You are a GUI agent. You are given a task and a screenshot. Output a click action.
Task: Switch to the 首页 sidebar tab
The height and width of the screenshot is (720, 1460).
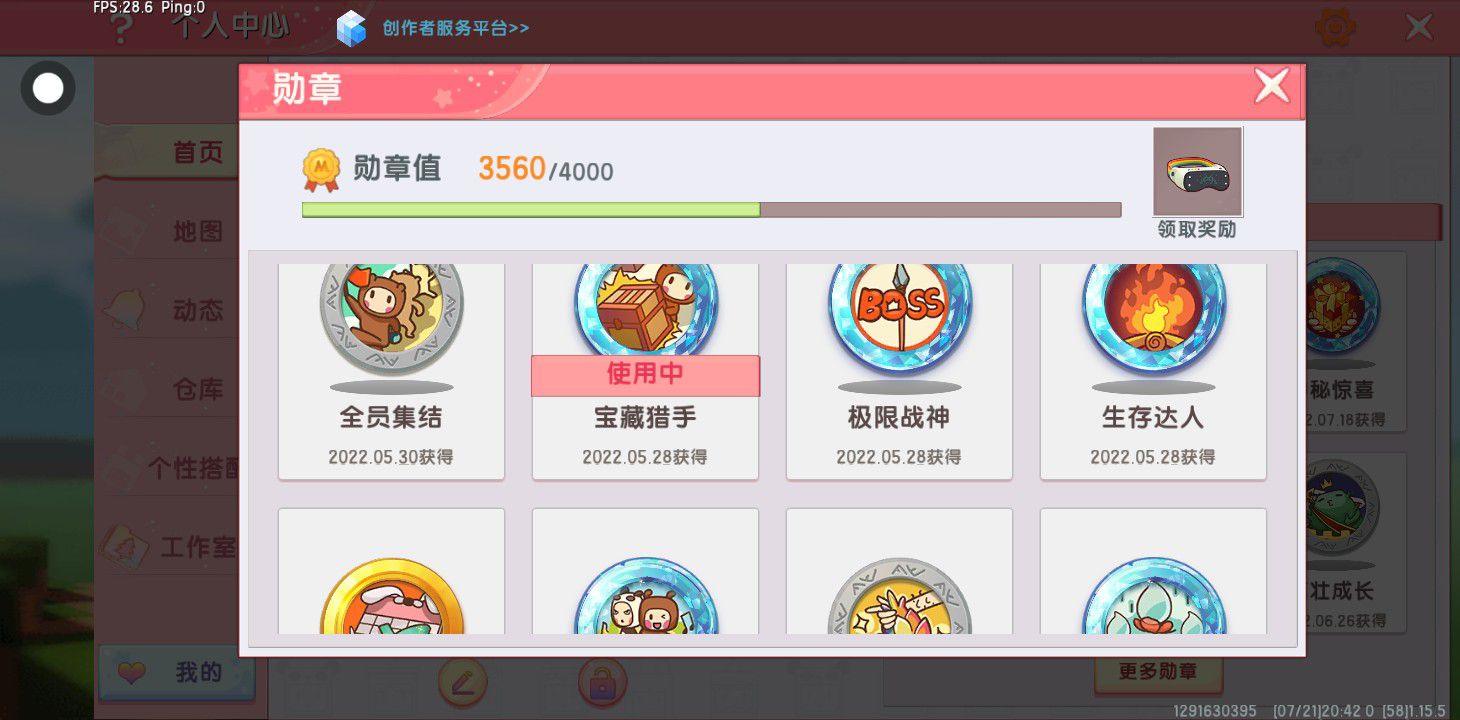(x=198, y=153)
